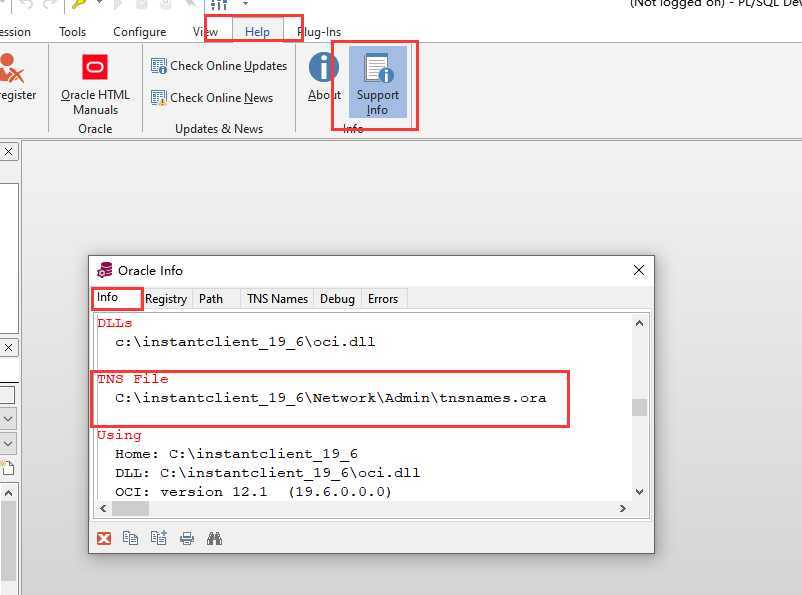The height and width of the screenshot is (595, 802).
Task: Click the horizontal scroll left arrow
Action: pos(103,509)
